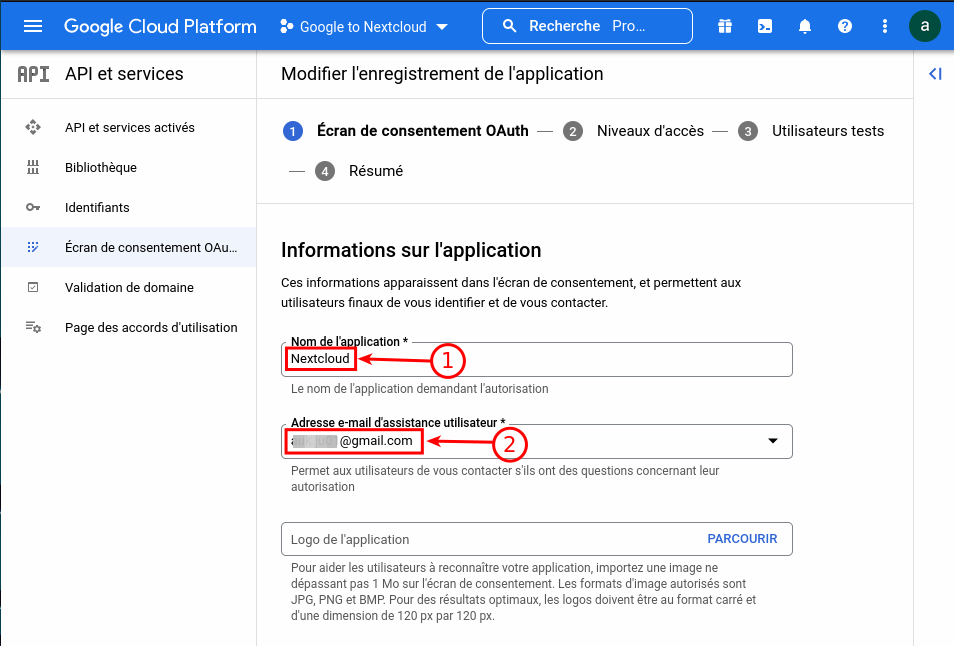The width and height of the screenshot is (954, 646).
Task: Open the hamburger navigation menu
Action: 33,26
